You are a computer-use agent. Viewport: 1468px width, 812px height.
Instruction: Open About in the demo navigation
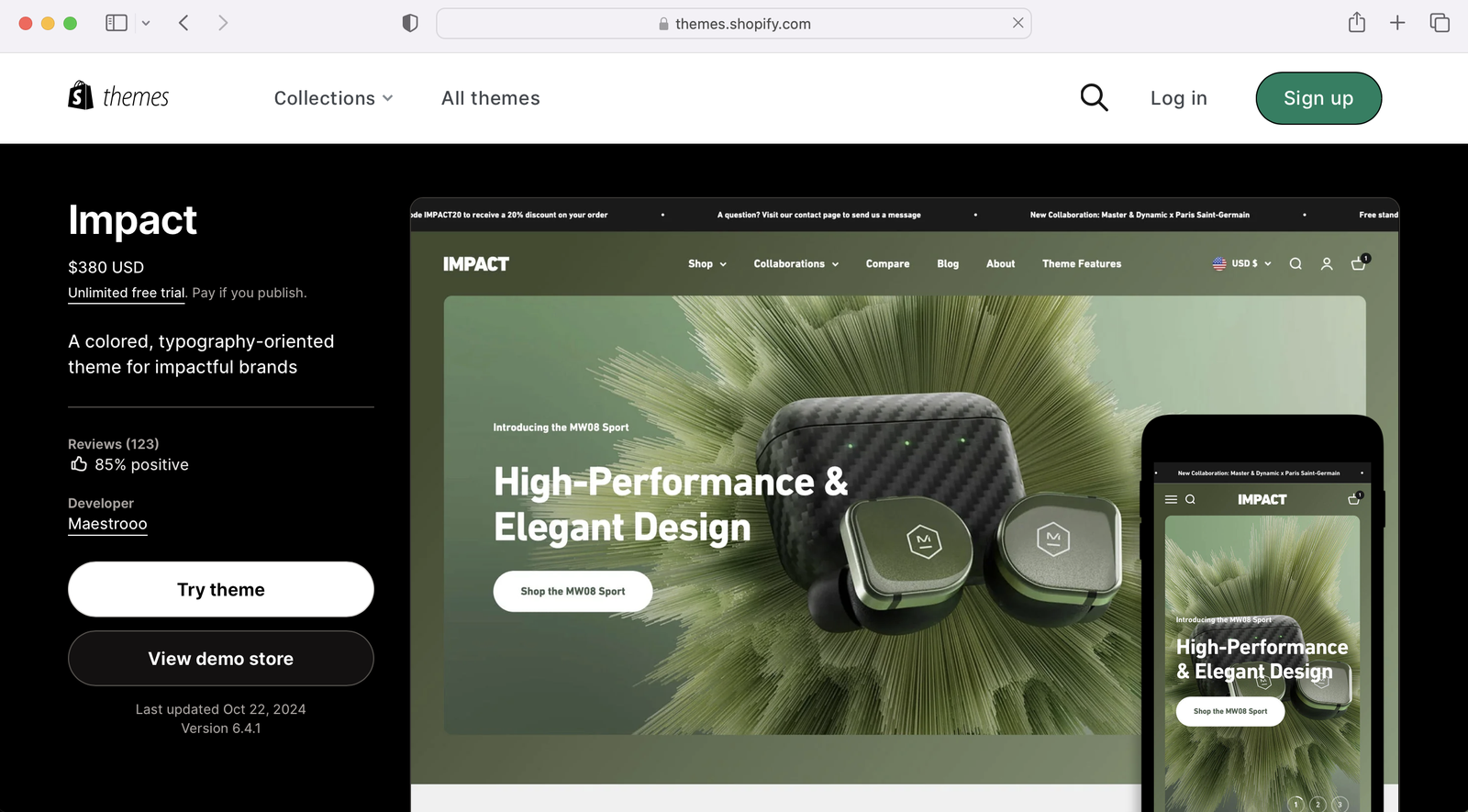pyautogui.click(x=1000, y=264)
